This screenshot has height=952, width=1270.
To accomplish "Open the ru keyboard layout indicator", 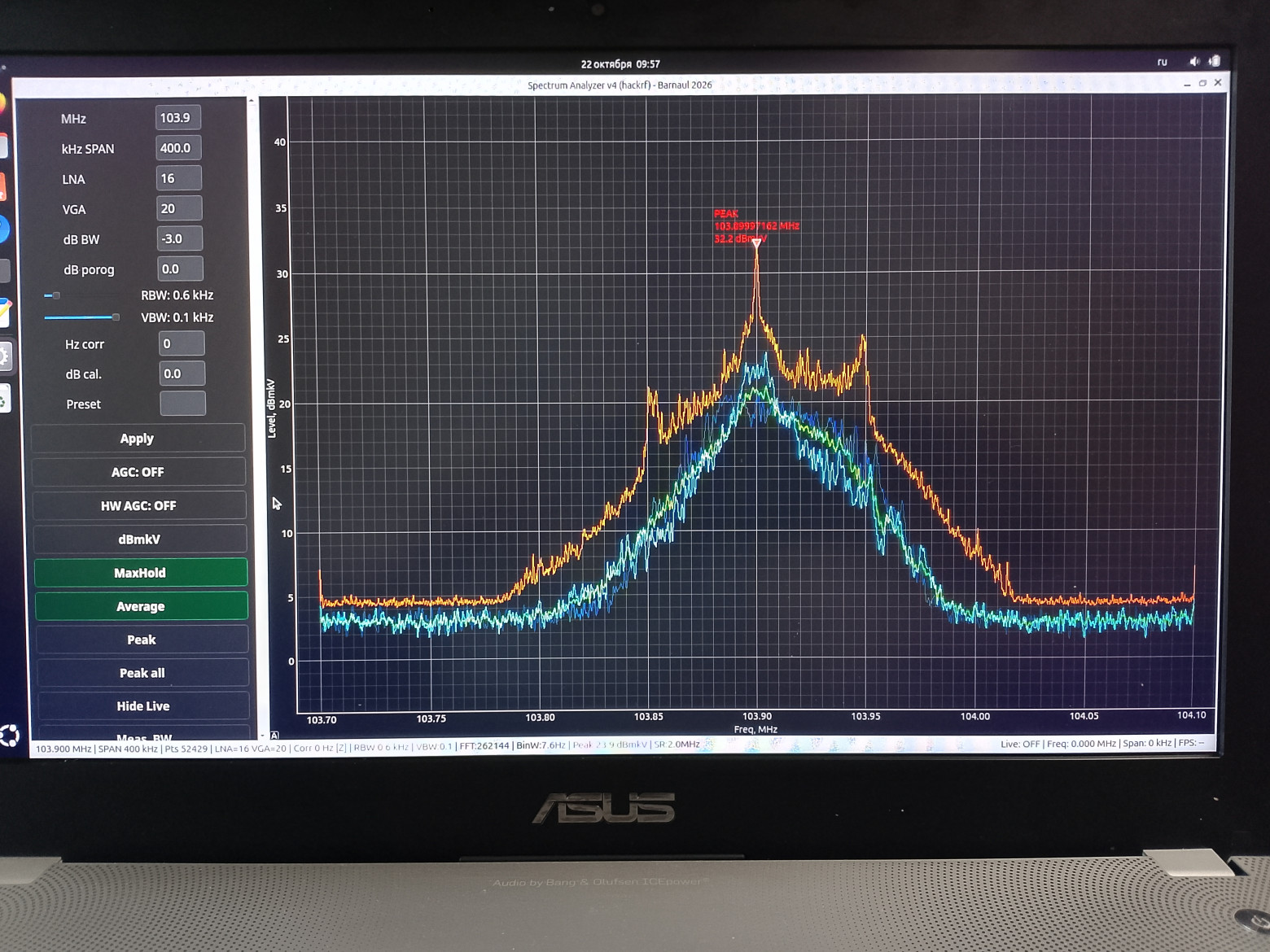I will 1162,62.
